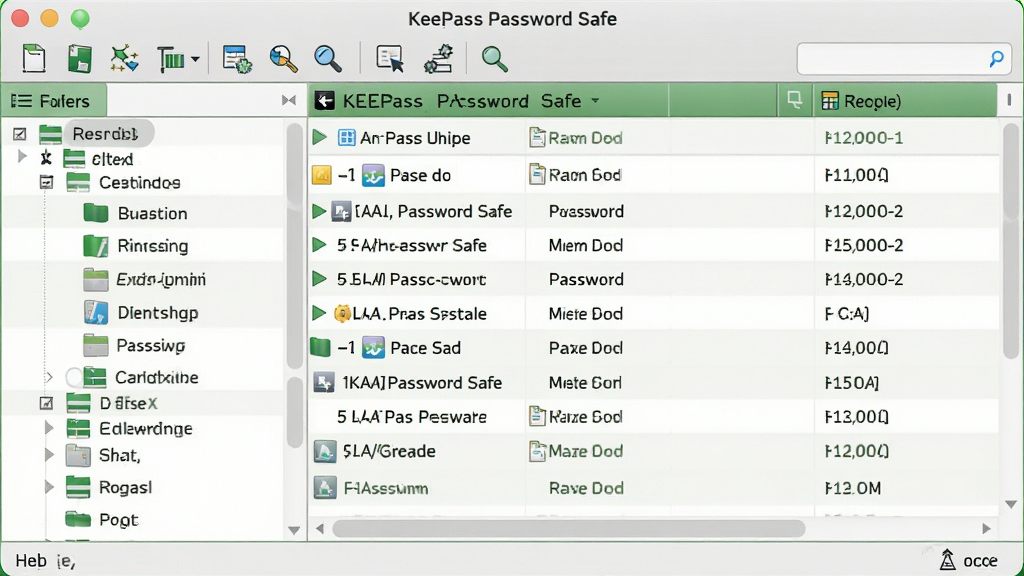
Task: Click the An-Pass Uhipe grid icon
Action: coord(347,138)
